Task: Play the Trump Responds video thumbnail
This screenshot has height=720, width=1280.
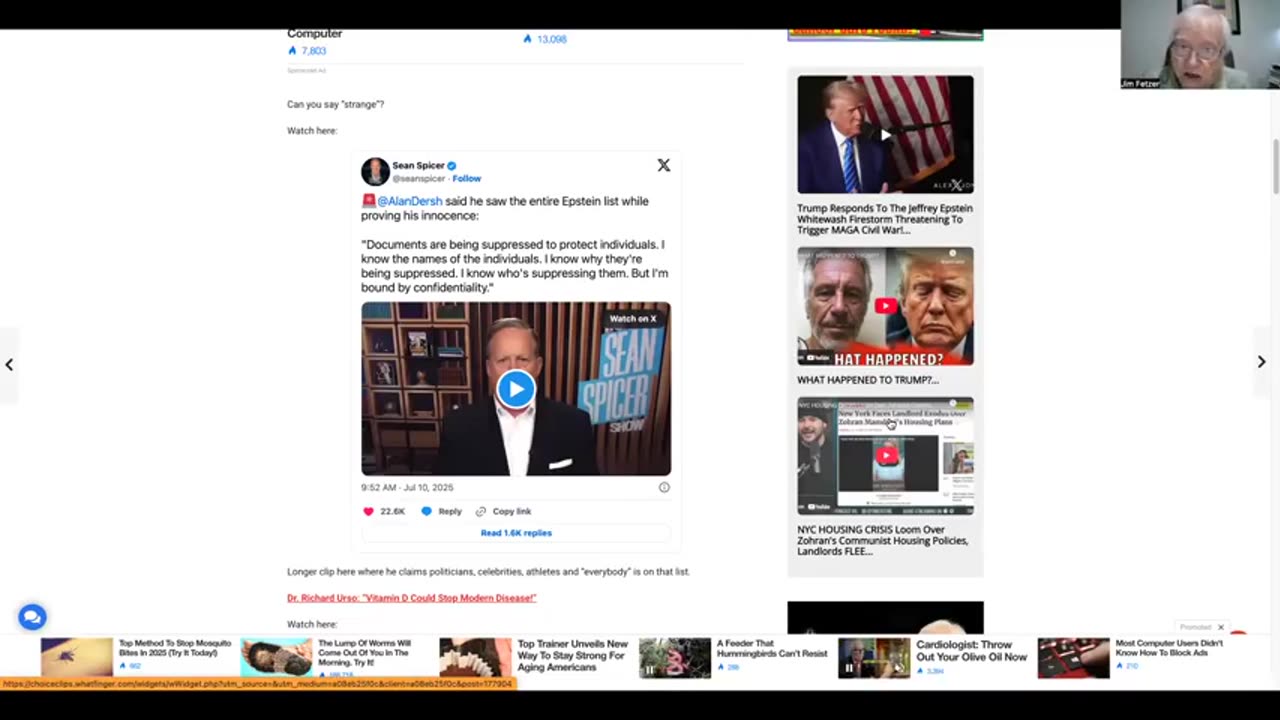Action: click(x=885, y=134)
